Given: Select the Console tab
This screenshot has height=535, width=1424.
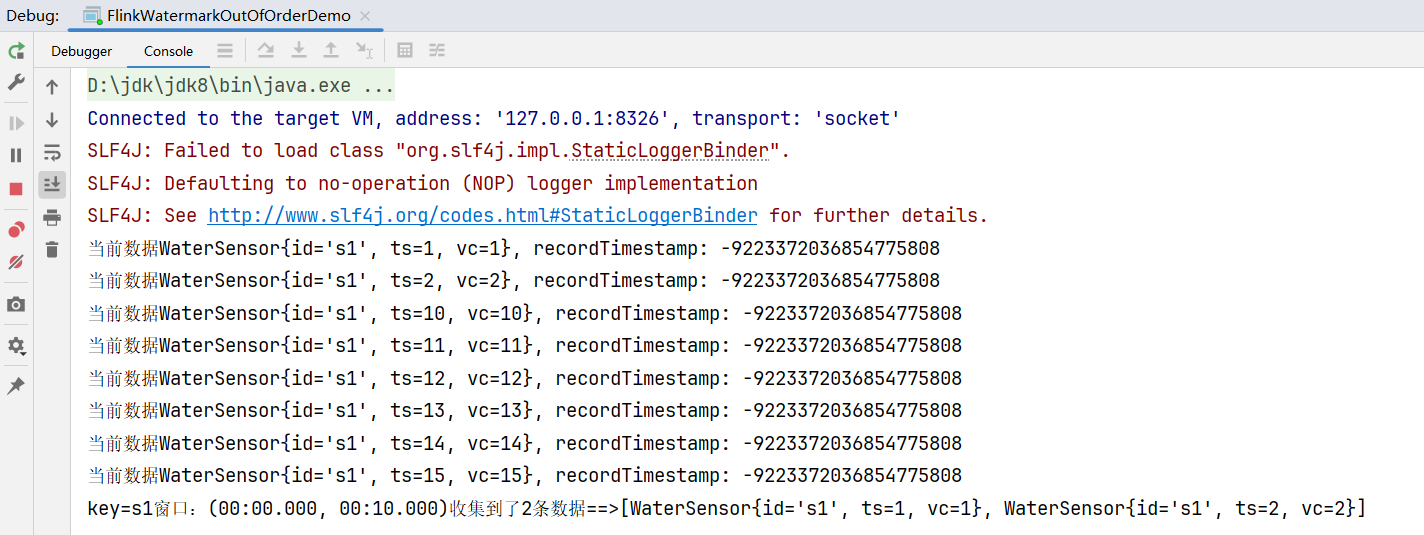Looking at the screenshot, I should pyautogui.click(x=168, y=51).
